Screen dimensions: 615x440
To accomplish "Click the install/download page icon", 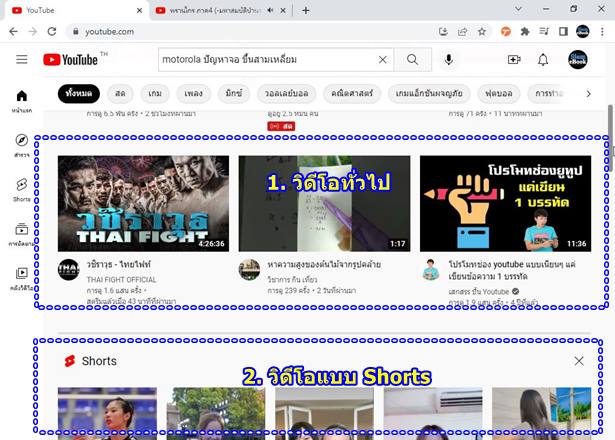I will [x=443, y=31].
